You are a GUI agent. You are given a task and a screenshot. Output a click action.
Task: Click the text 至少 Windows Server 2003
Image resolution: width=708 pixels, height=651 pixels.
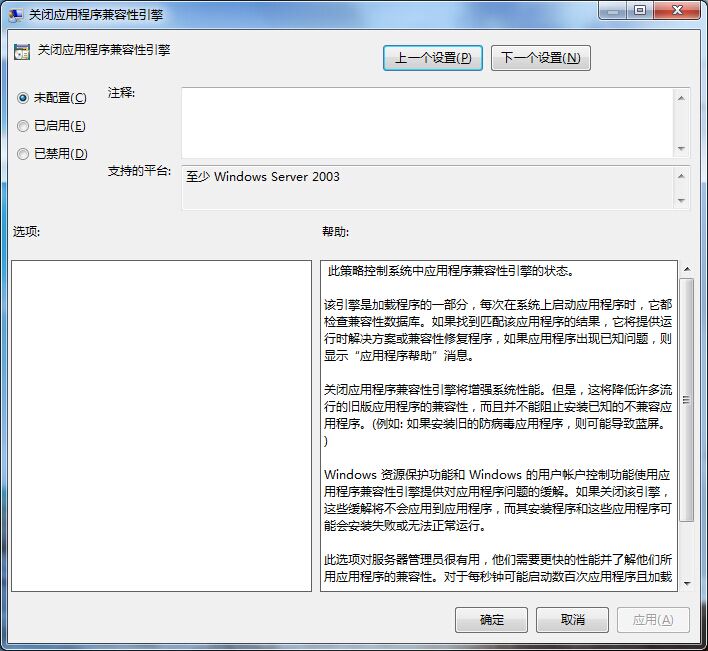pyautogui.click(x=262, y=177)
